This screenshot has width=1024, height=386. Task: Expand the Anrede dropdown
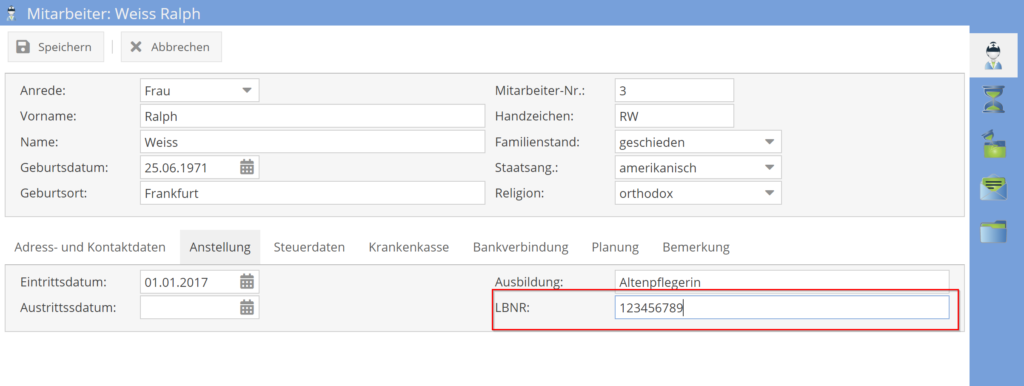pos(246,90)
